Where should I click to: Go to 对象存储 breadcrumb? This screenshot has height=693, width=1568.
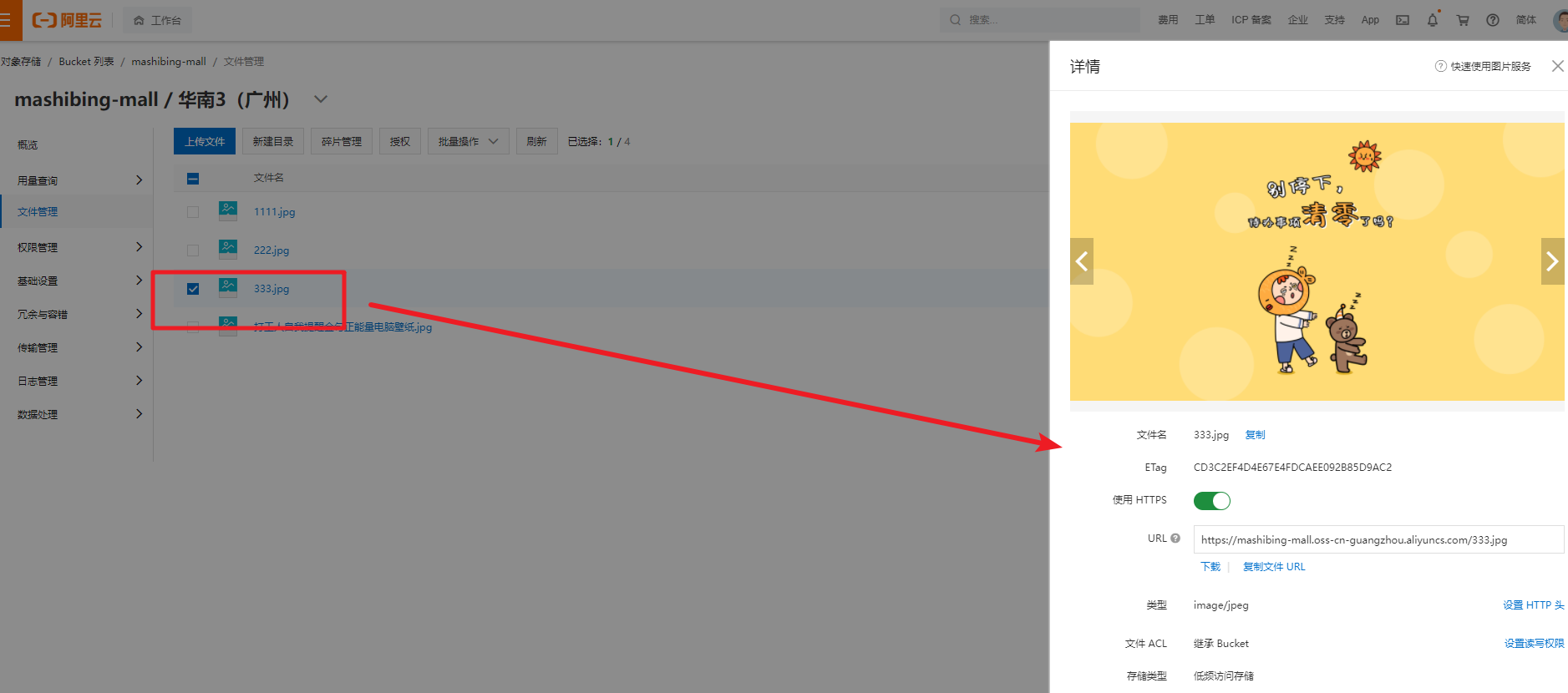pos(21,62)
